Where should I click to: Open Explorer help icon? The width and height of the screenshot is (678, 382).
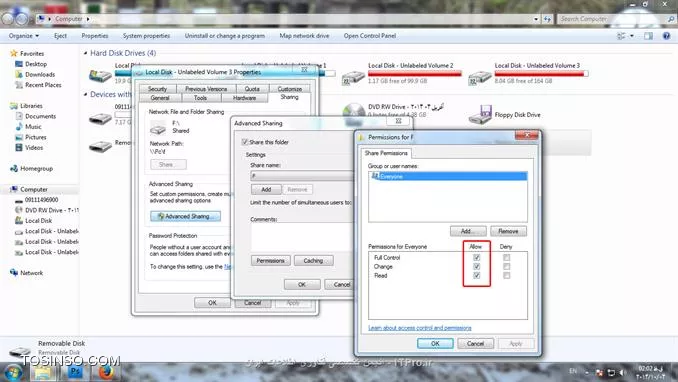666,36
